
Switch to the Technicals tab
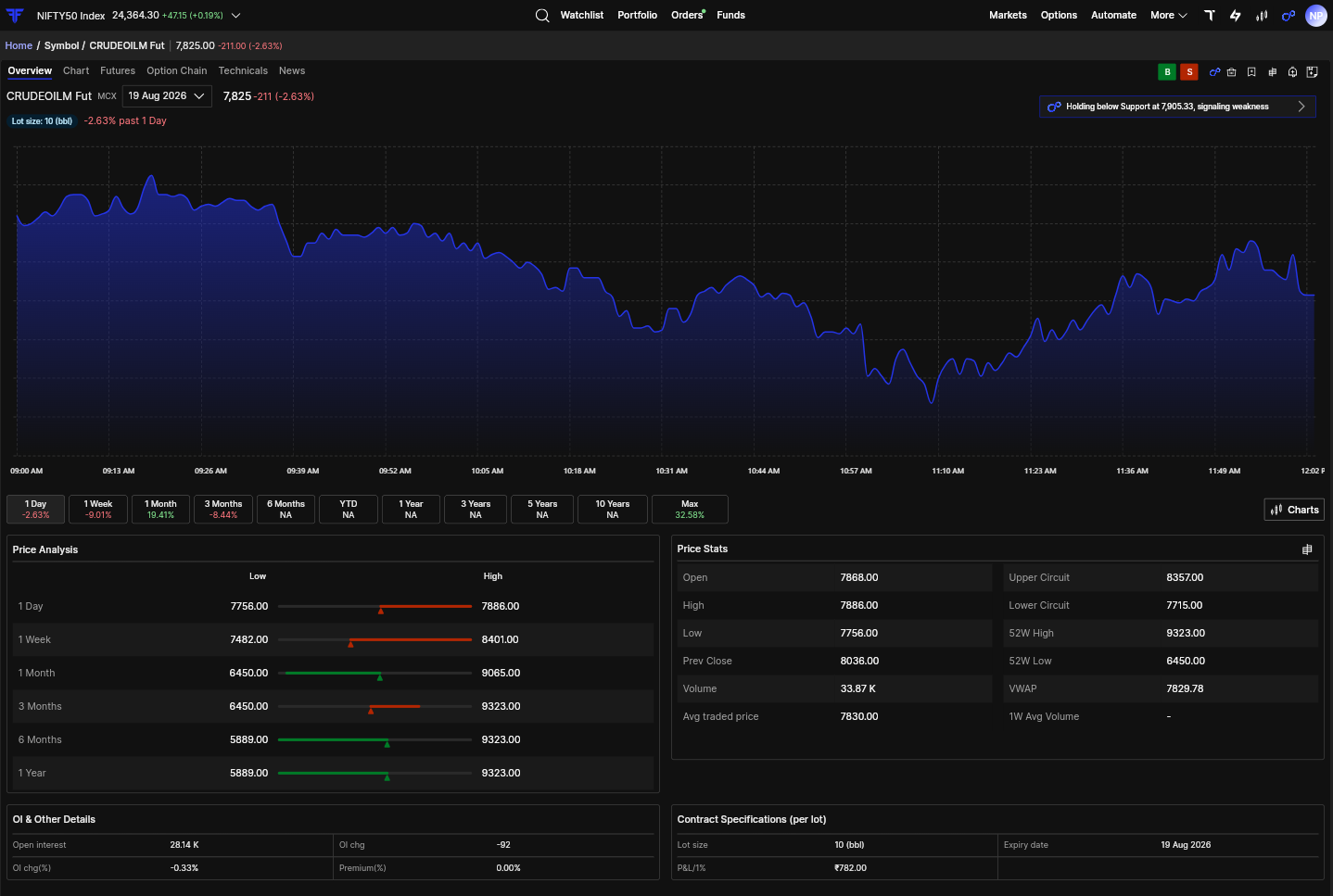243,70
